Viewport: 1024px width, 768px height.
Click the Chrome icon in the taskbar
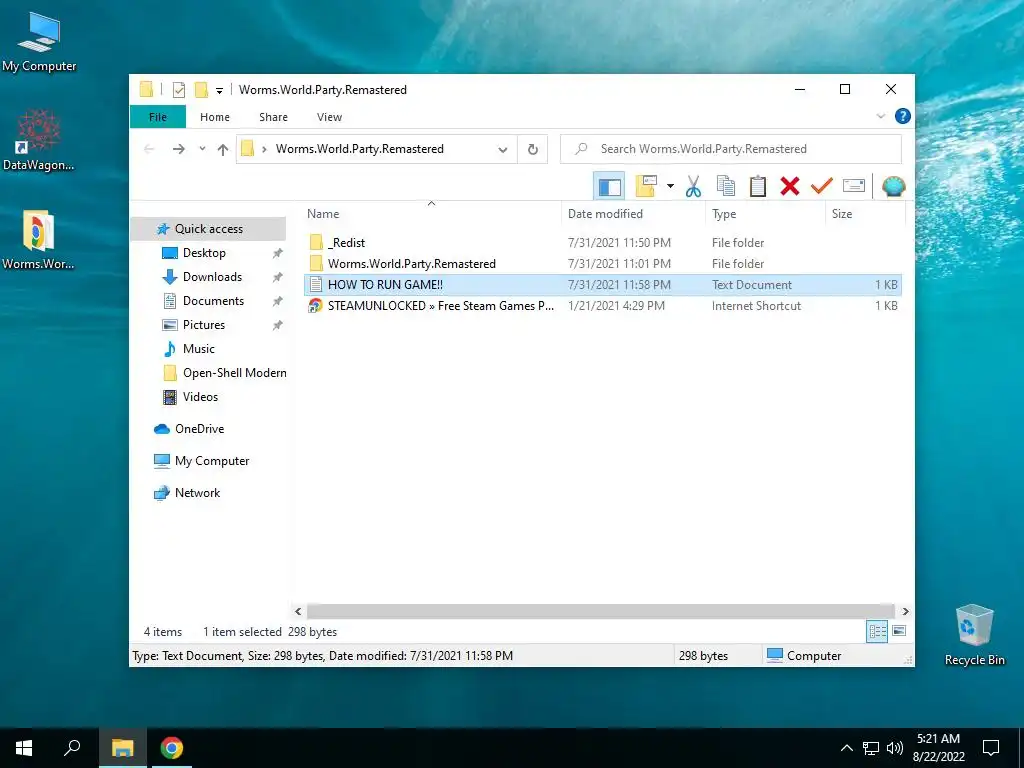(172, 748)
